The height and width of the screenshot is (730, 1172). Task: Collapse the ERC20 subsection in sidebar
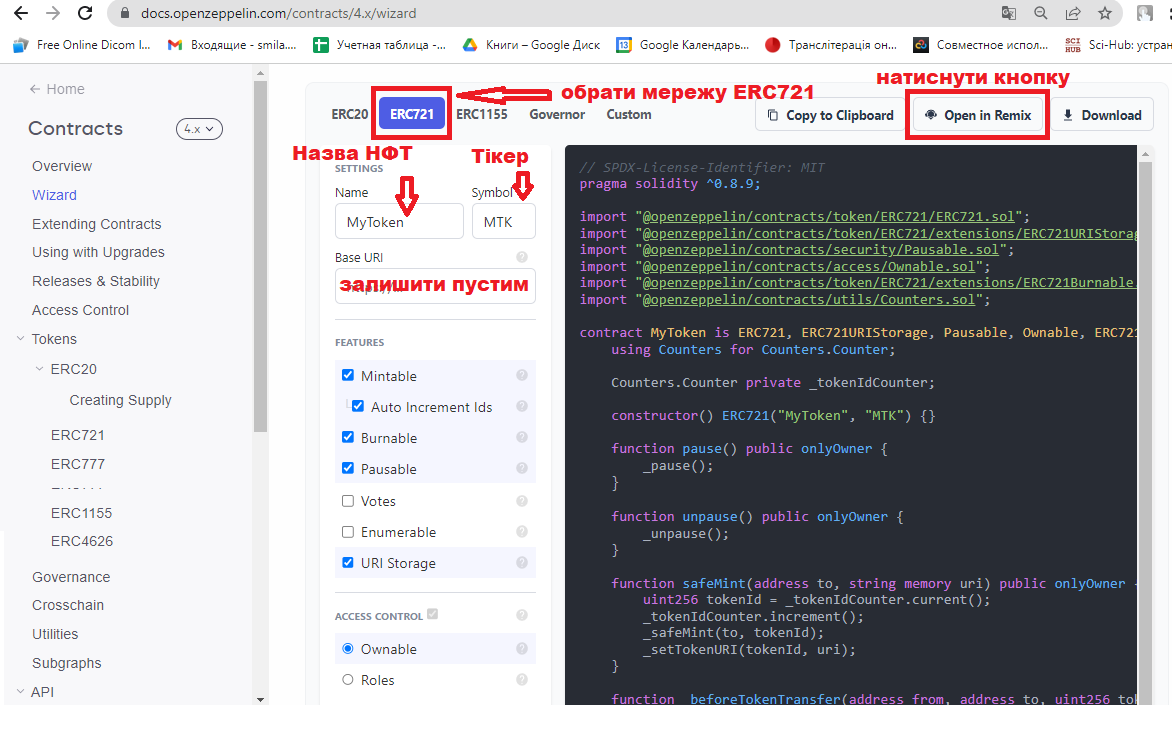(40, 369)
